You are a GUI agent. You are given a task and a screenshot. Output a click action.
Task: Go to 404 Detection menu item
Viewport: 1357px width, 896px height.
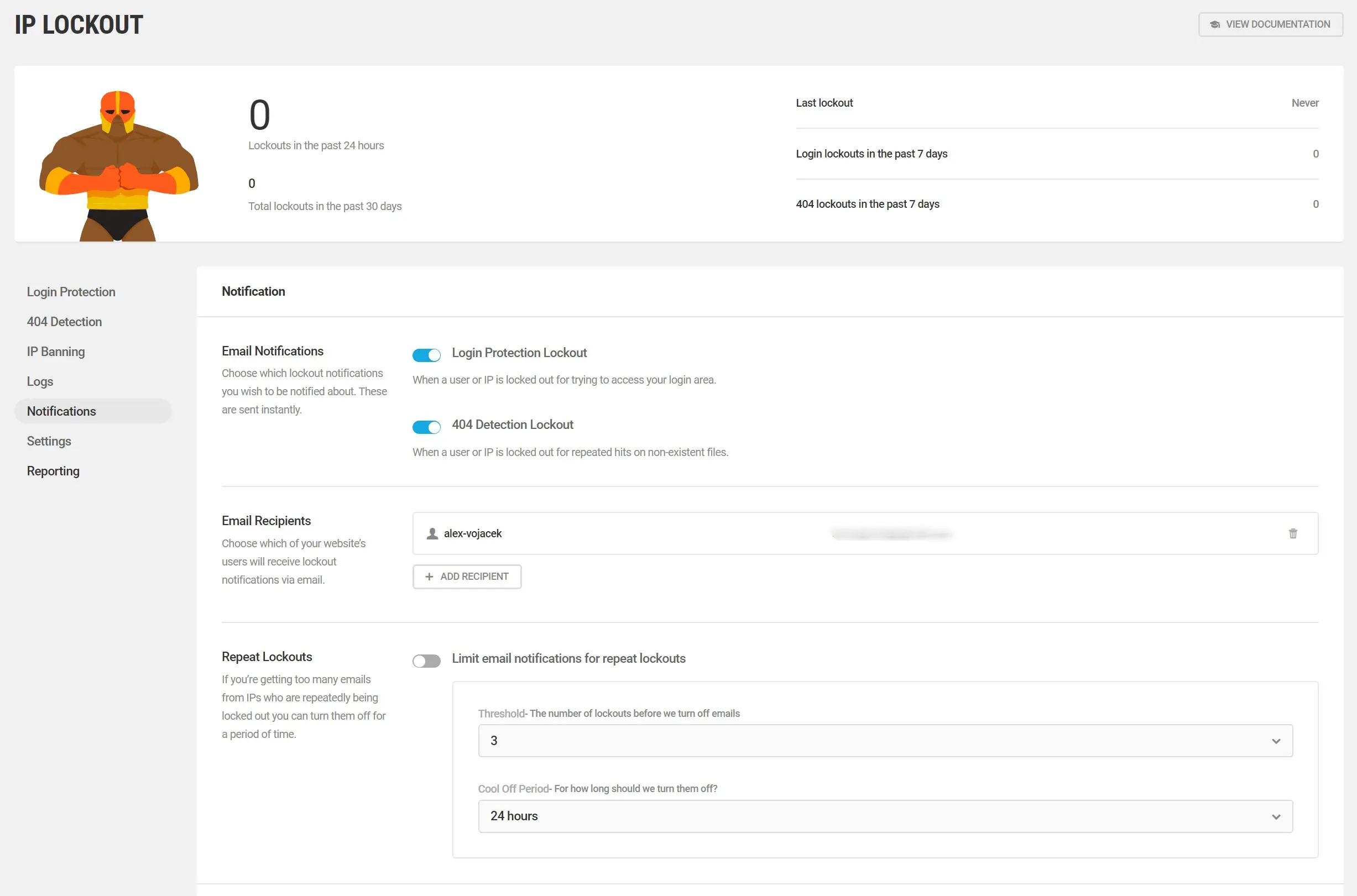pos(64,322)
